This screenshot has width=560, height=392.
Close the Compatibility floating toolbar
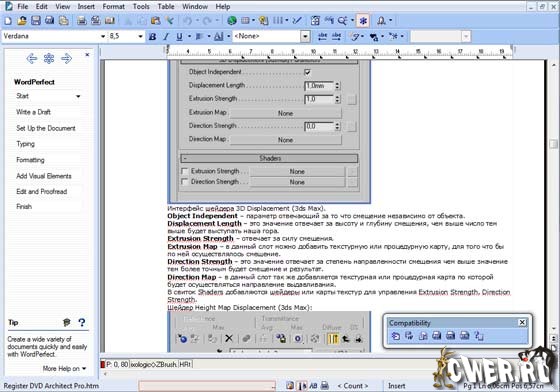tap(522, 323)
